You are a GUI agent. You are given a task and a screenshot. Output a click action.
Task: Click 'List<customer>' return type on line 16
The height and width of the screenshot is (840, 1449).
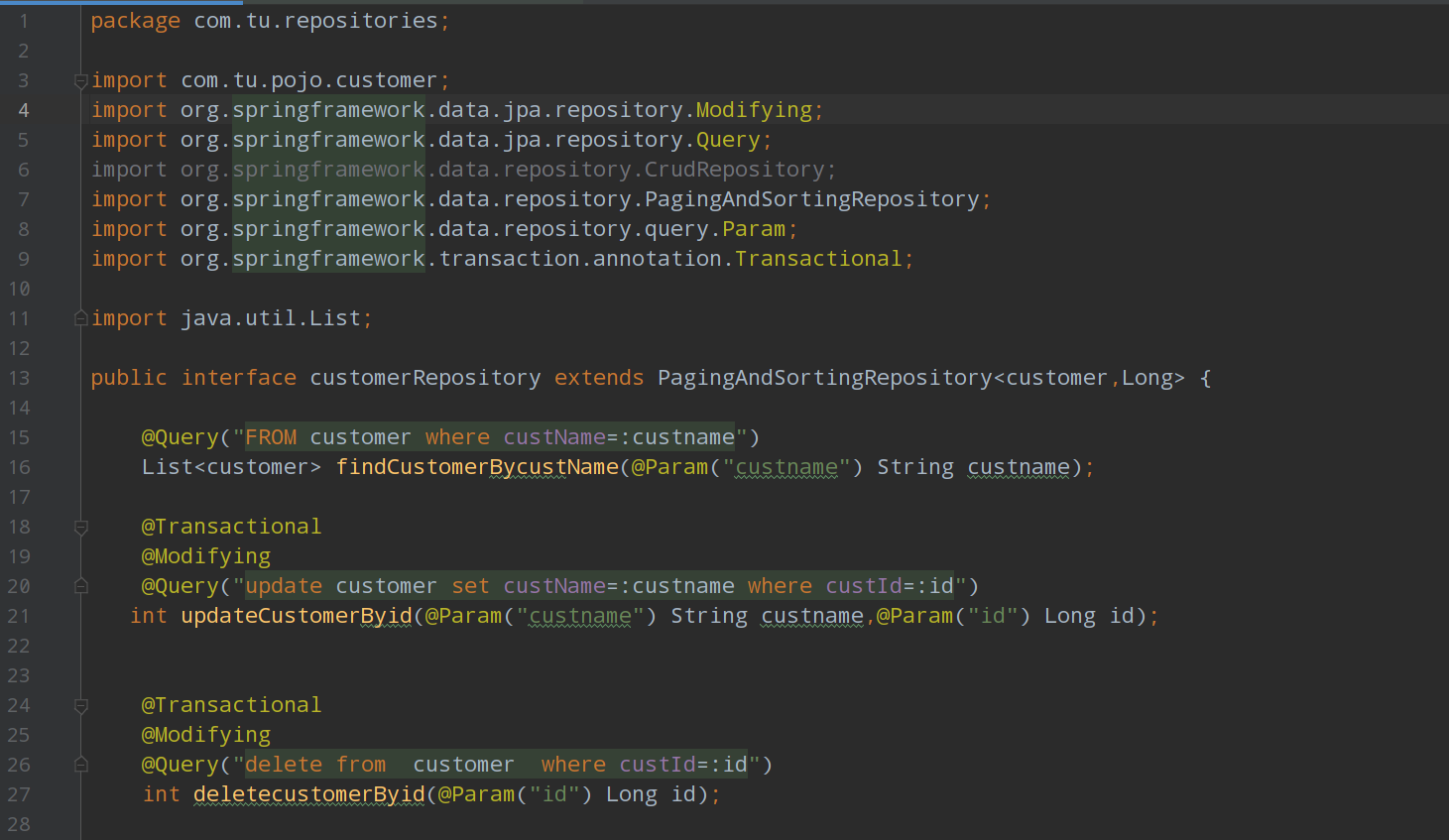[x=231, y=467]
